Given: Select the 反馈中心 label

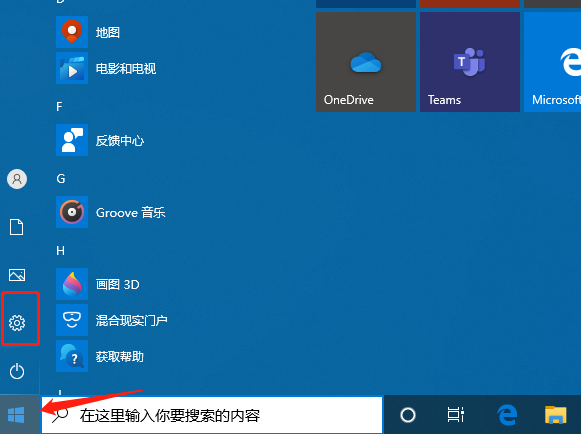Looking at the screenshot, I should 120,140.
